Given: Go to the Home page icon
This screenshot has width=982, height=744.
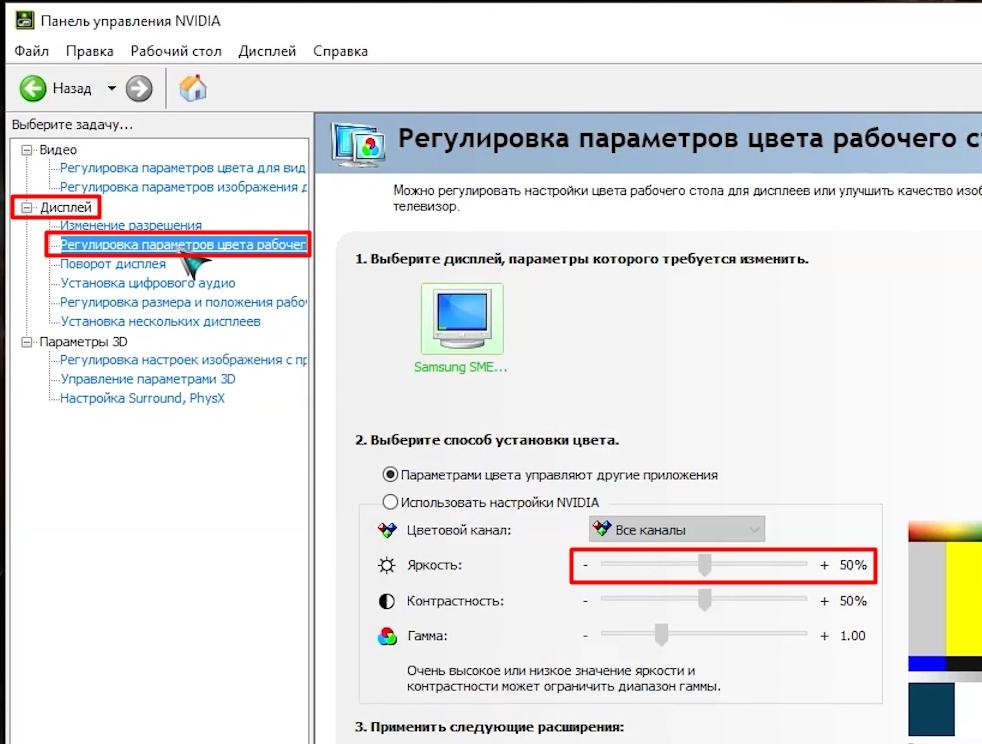Looking at the screenshot, I should [193, 88].
